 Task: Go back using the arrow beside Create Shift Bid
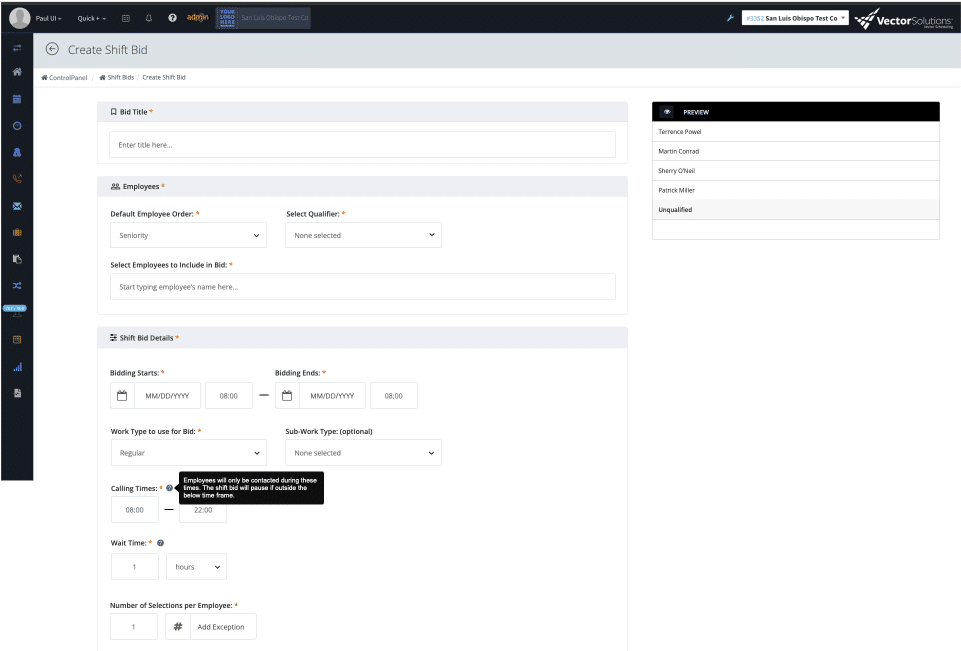[52, 49]
